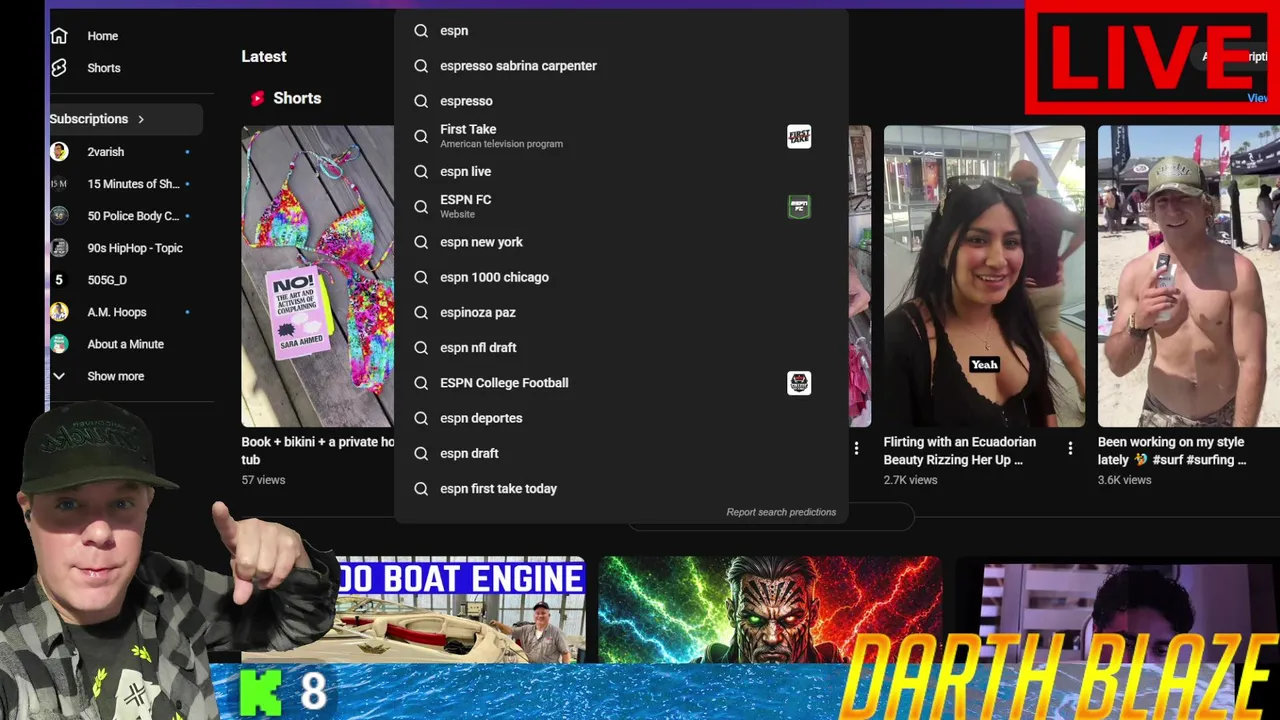1280x720 pixels.
Task: Choose the espn nfl draft suggestion
Action: pyautogui.click(x=621, y=348)
